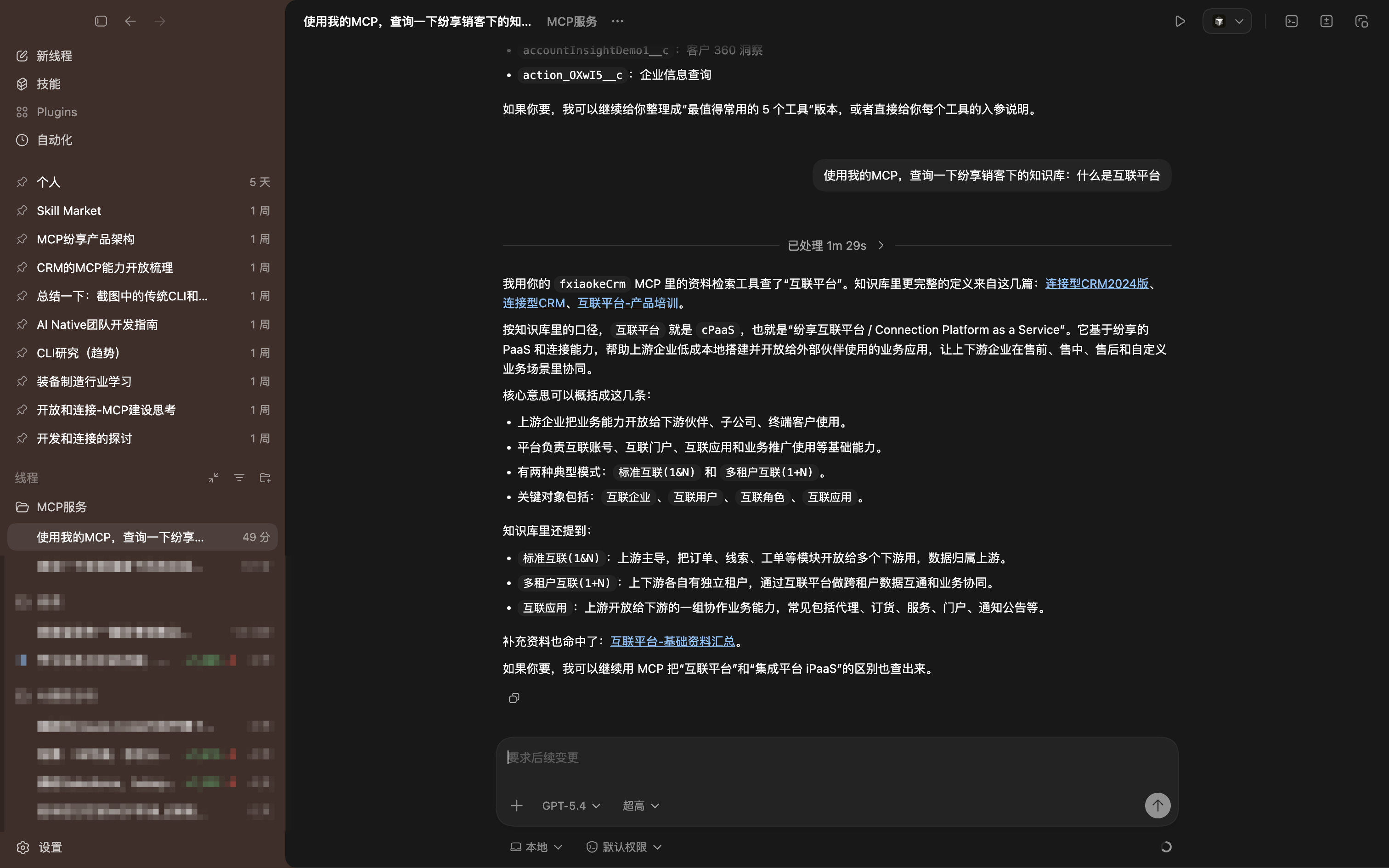Collapse all threads icon beside 线程
Viewport: 1389px width, 868px height.
coord(214,478)
